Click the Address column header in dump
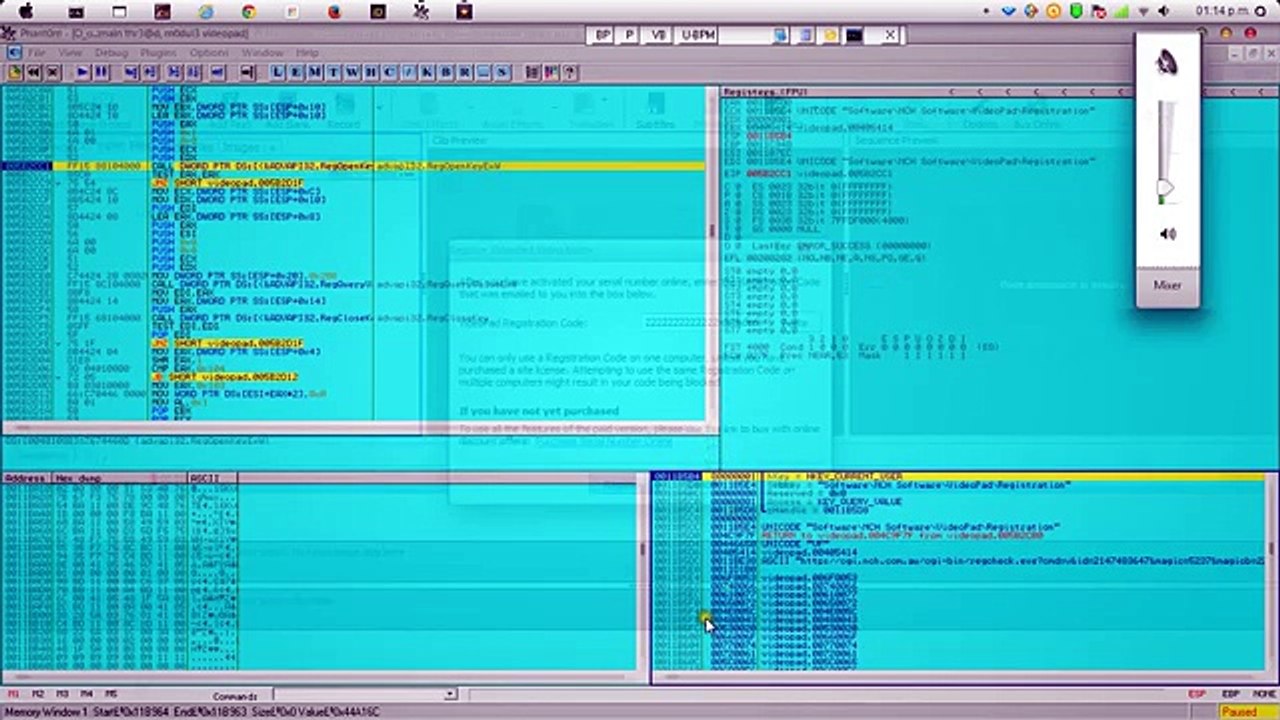This screenshot has width=1280, height=720. coord(26,478)
